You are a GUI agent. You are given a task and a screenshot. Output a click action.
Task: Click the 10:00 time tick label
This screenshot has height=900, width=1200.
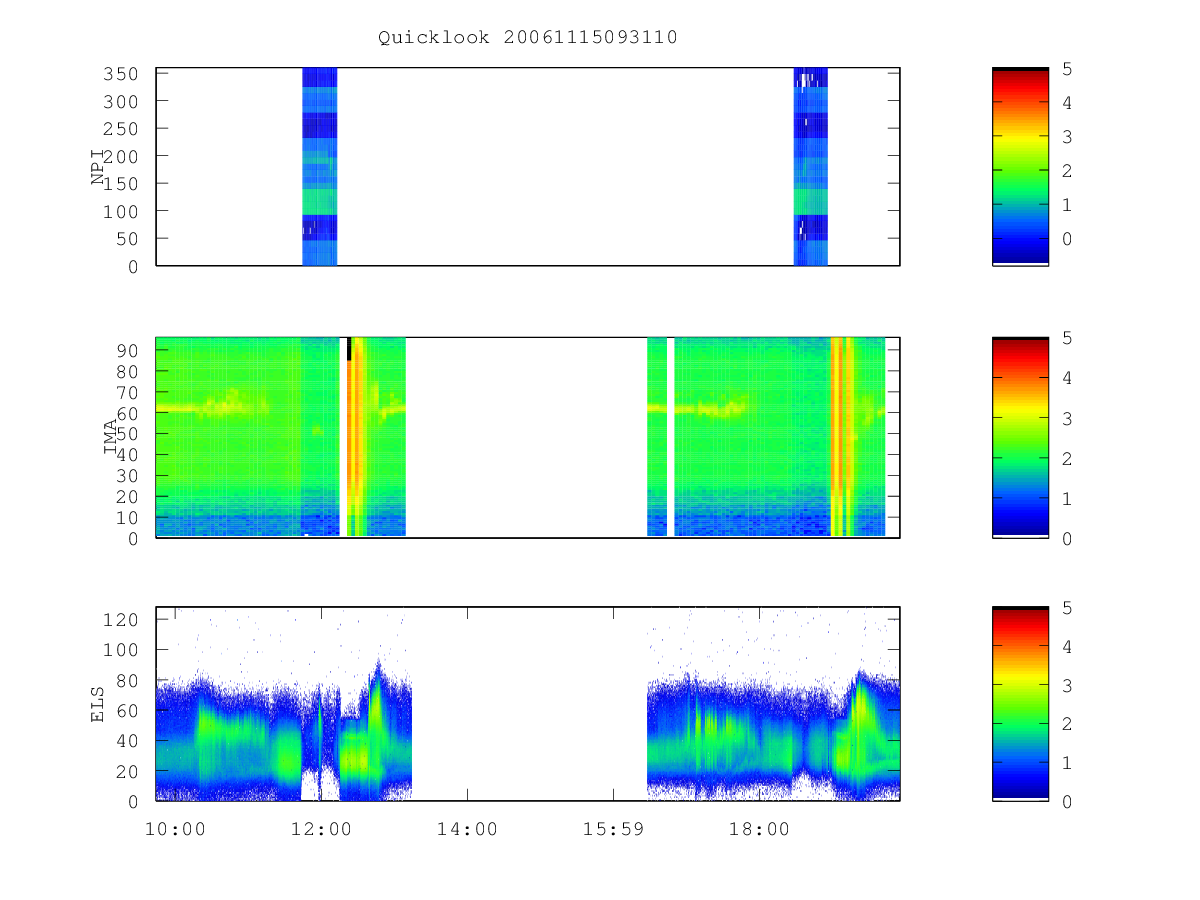tap(175, 829)
